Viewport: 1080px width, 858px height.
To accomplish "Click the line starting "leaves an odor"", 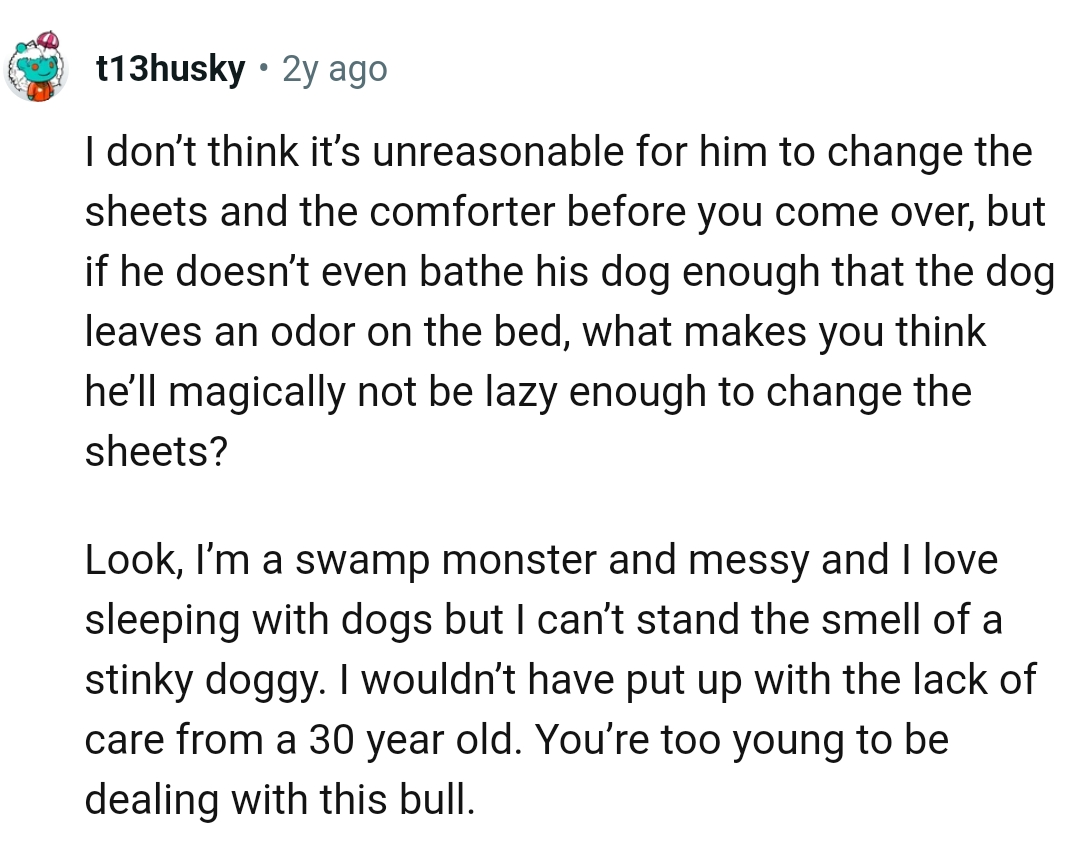I will (x=535, y=331).
